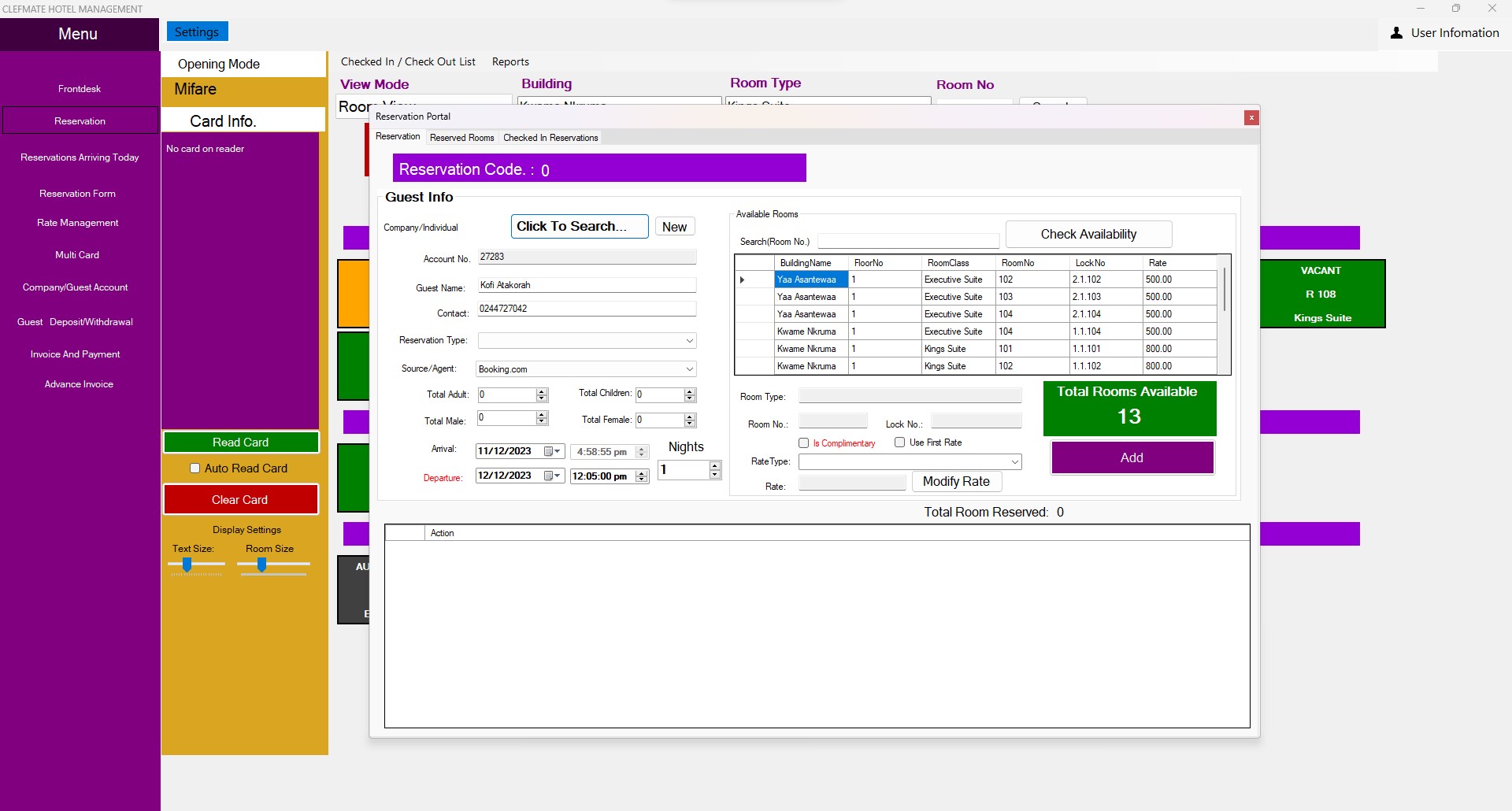This screenshot has height=811, width=1512.
Task: Select the Reservation tab in portal
Action: 398,136
